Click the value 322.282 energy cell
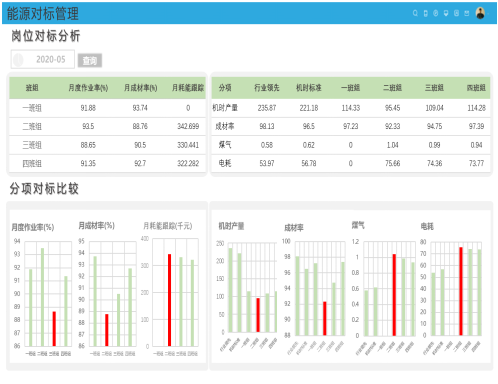This screenshot has height=384, width=498. tap(188, 163)
